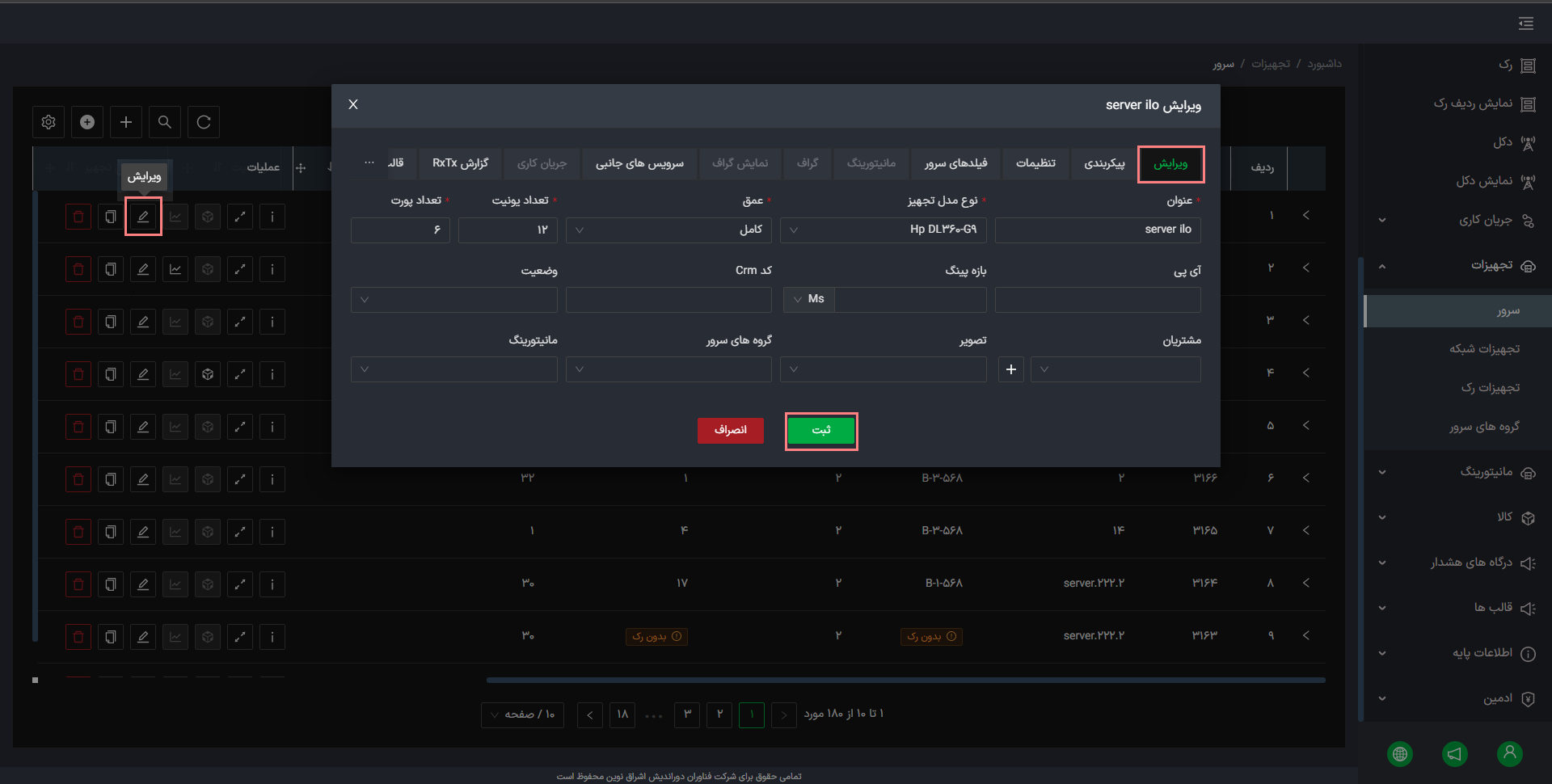Click the red انصراف cancel button
Viewport: 1552px width, 784px height.
tap(731, 431)
